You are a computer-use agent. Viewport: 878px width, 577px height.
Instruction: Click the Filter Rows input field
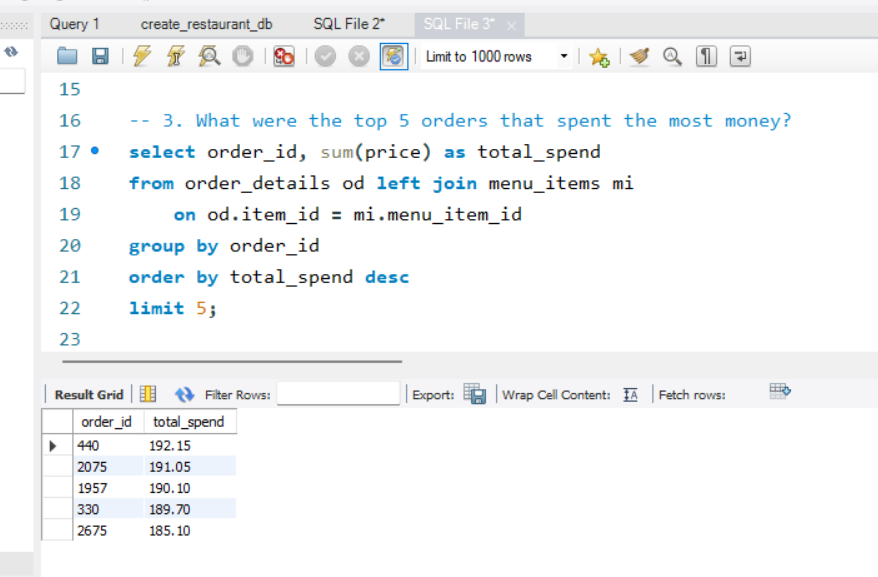pos(338,395)
